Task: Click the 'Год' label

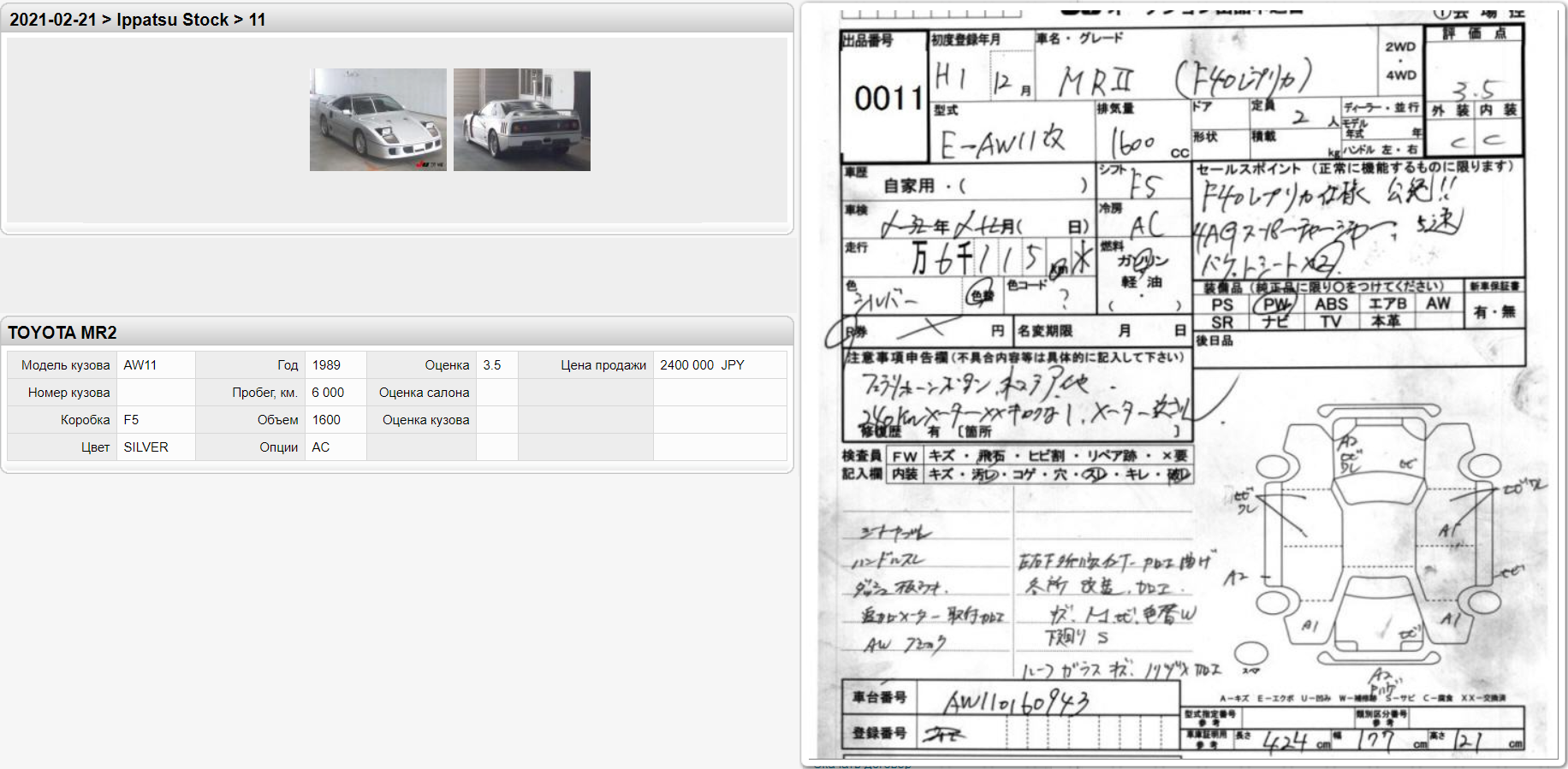Action: pos(288,365)
